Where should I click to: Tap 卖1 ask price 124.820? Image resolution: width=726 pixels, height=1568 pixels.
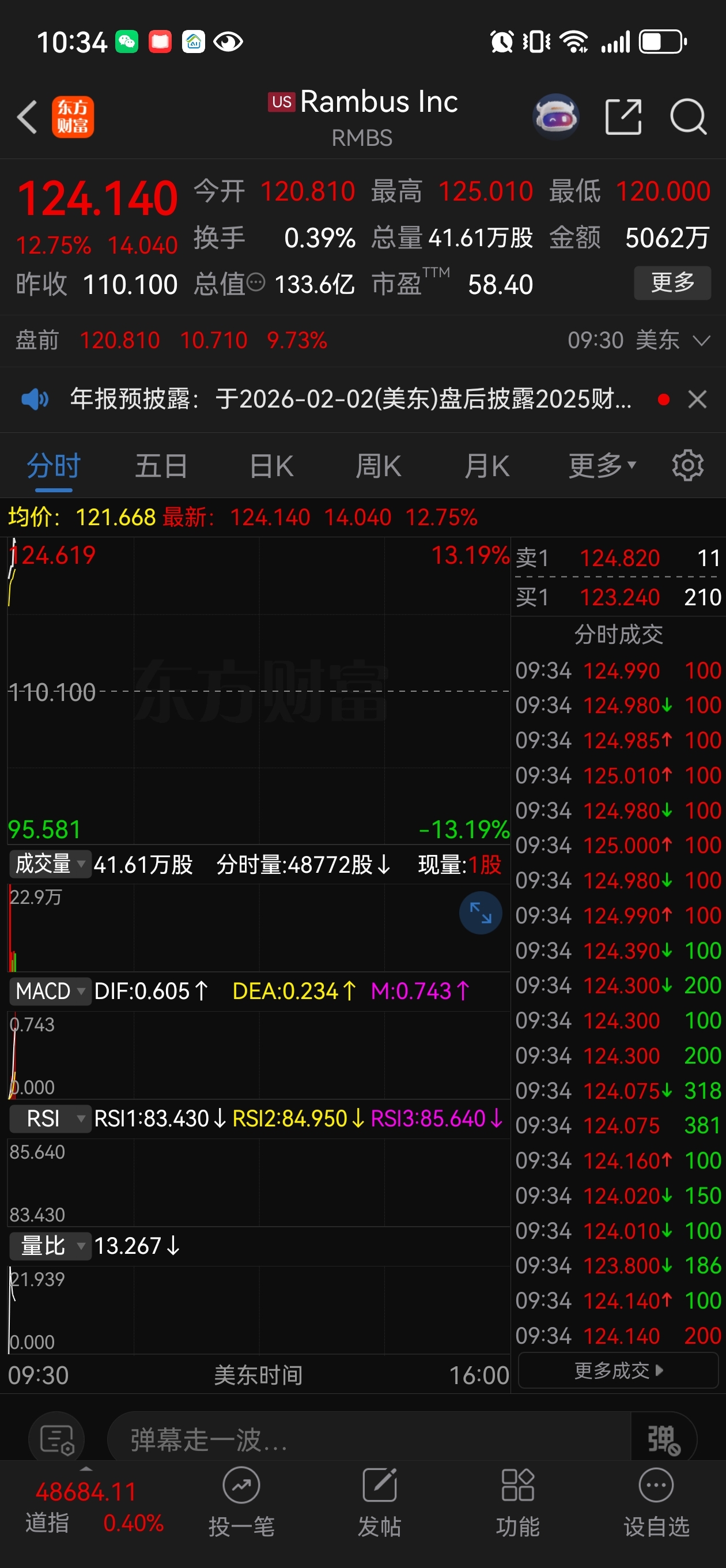tap(619, 557)
